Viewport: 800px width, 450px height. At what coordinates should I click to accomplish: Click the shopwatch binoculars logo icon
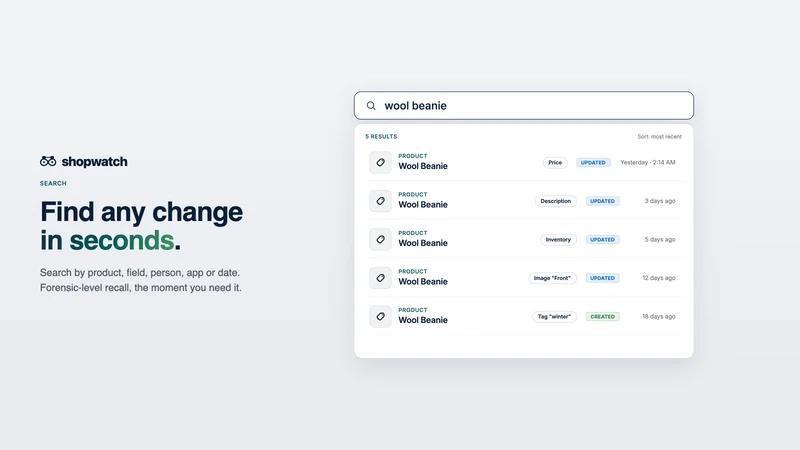coord(48,161)
